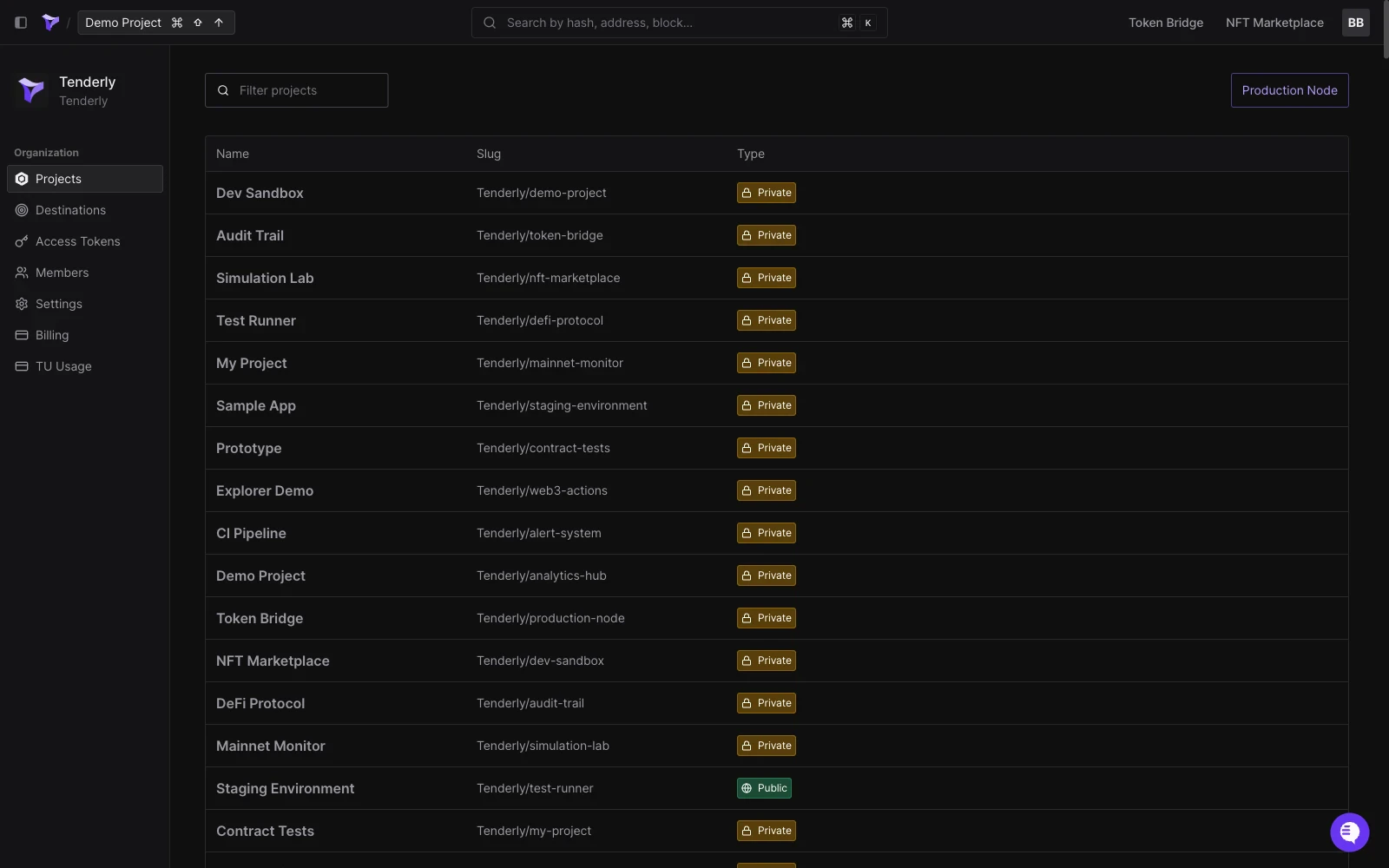Screen dimensions: 1389x868
Task: Open NFT Marketplace shortcut in header
Action: [x=1274, y=23]
